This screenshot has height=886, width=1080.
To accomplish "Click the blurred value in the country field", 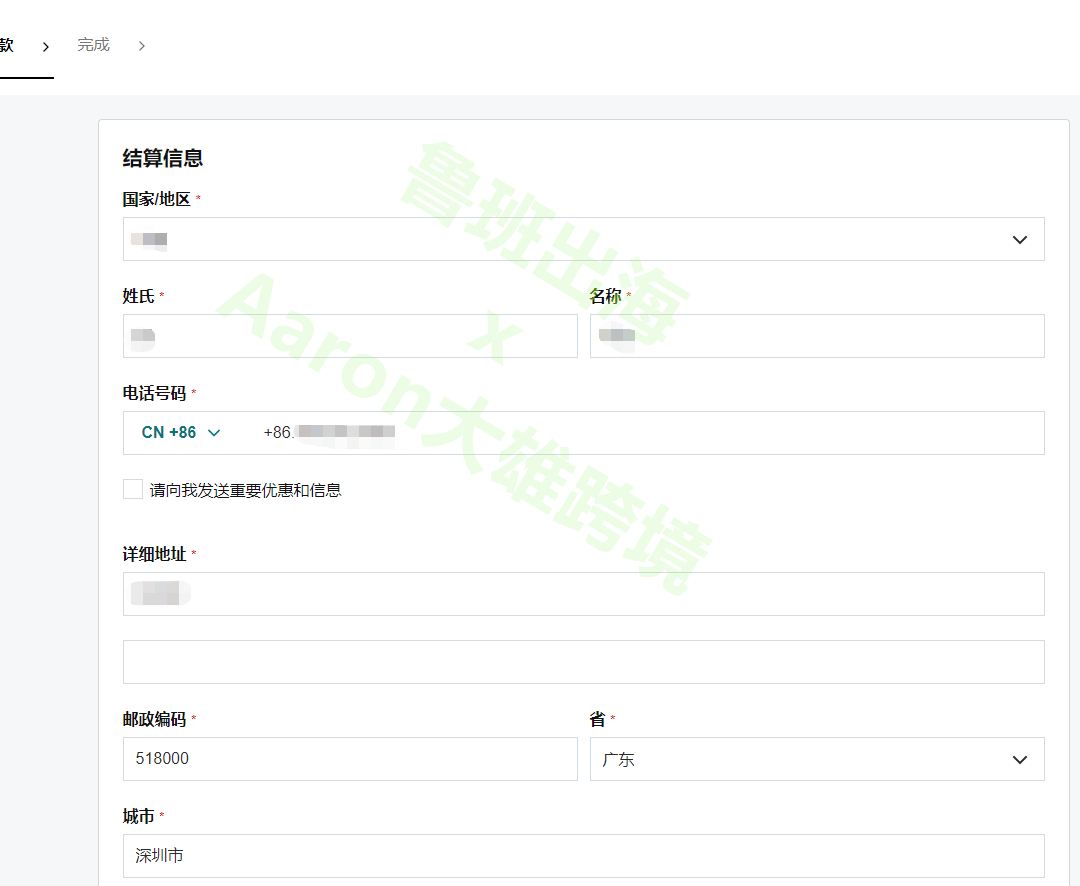I will 148,239.
